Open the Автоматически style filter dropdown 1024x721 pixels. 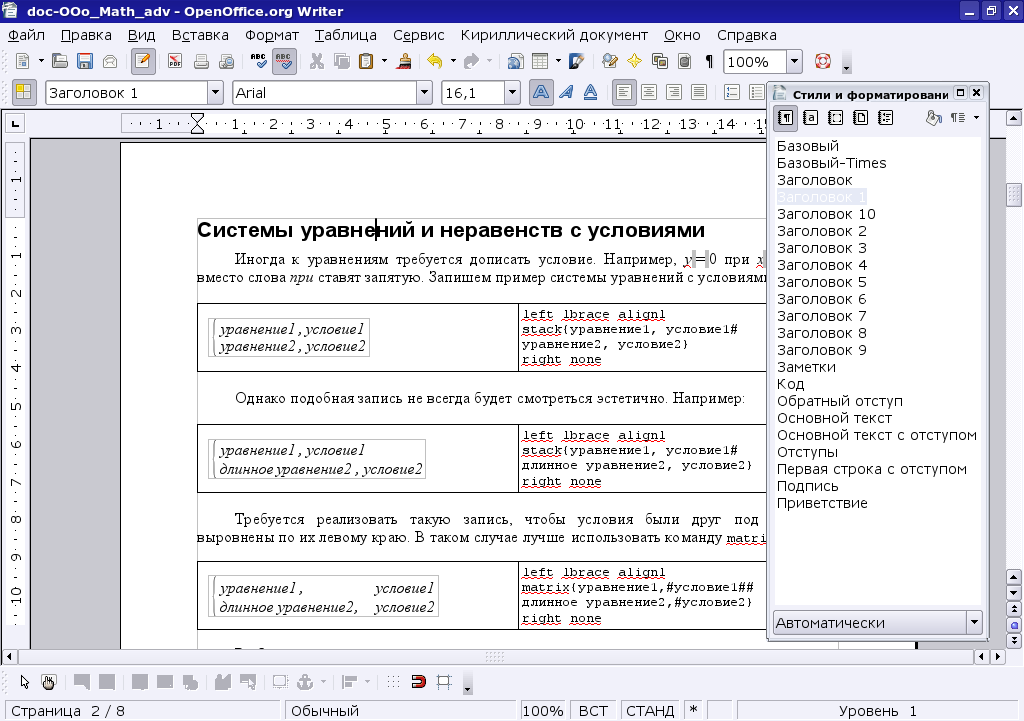972,622
